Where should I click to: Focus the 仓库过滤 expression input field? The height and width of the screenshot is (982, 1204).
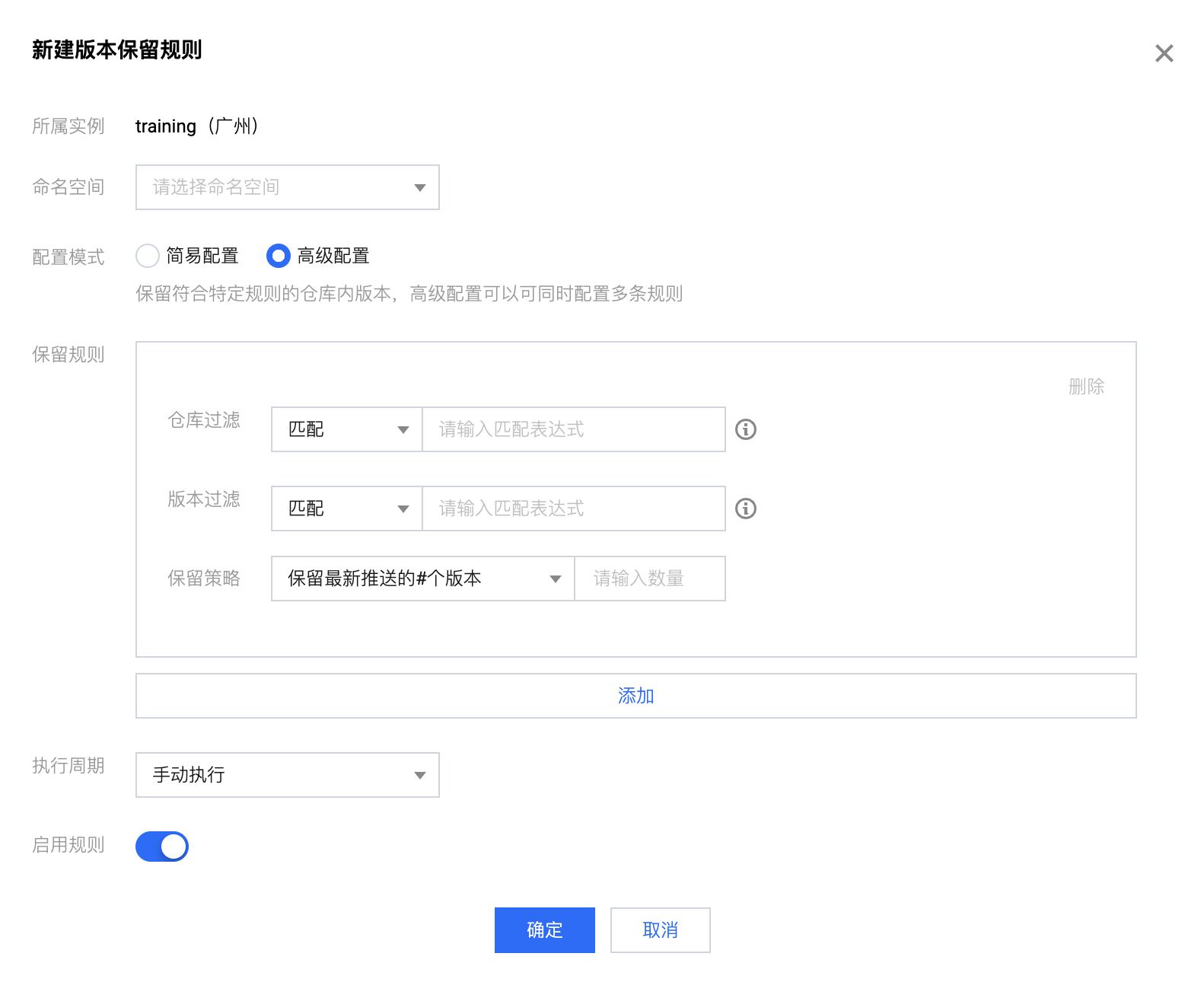(573, 429)
